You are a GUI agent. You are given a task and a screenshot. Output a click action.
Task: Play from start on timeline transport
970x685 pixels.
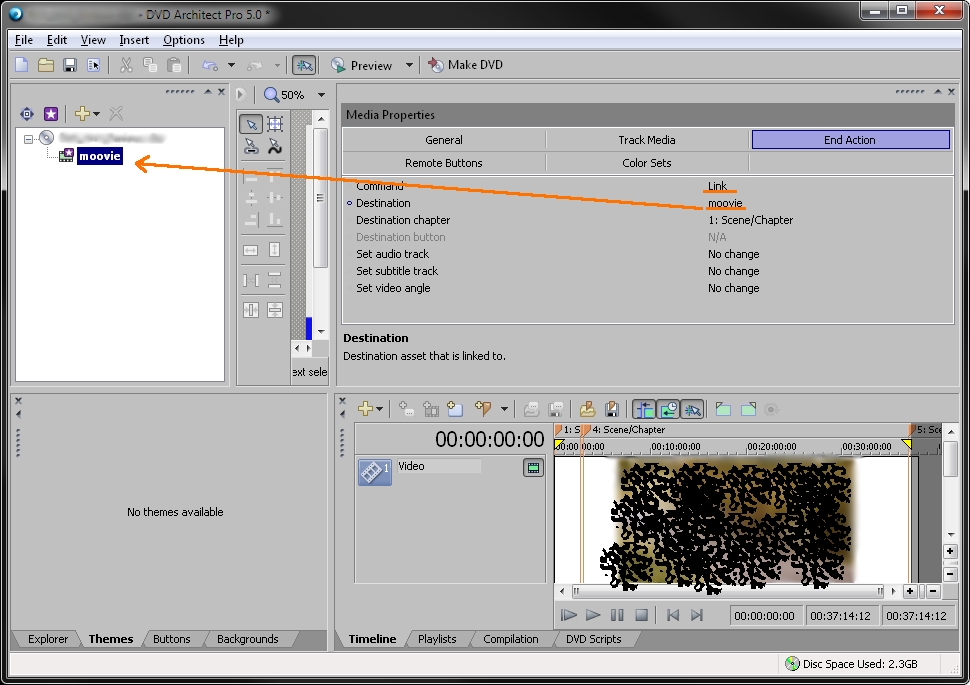click(x=569, y=615)
